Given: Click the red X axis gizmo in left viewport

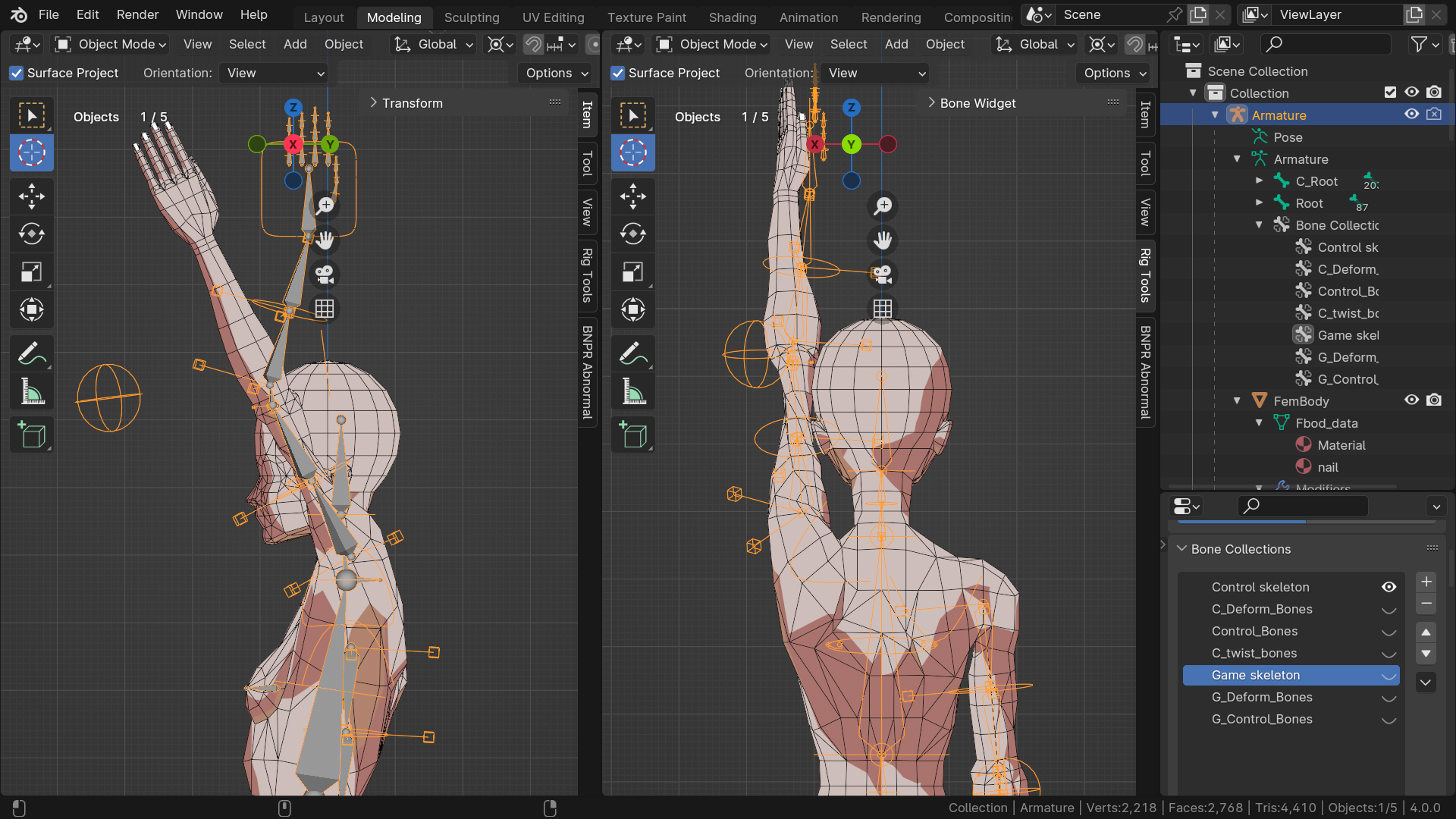Looking at the screenshot, I should point(293,144).
